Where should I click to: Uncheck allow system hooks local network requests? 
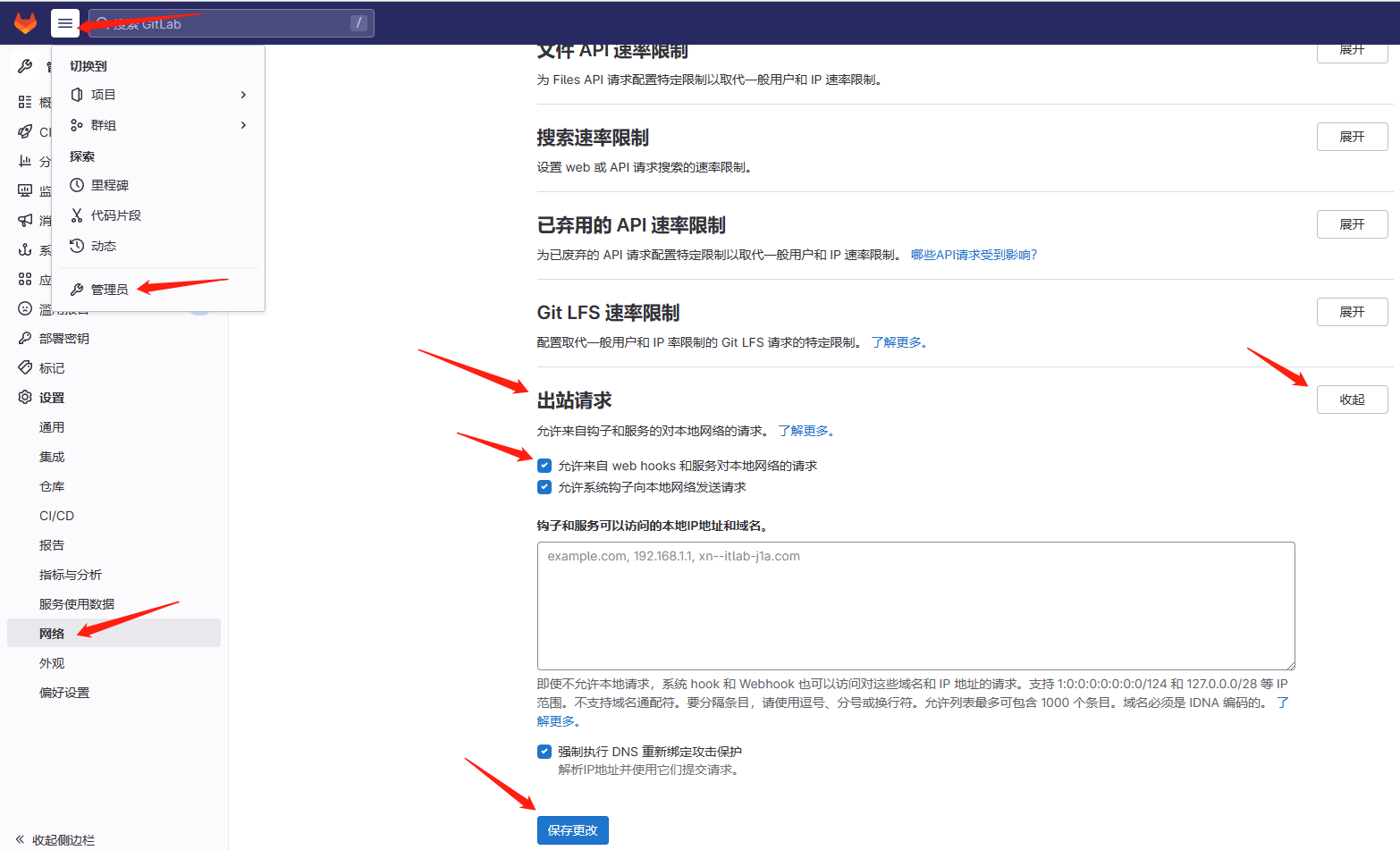coord(544,487)
